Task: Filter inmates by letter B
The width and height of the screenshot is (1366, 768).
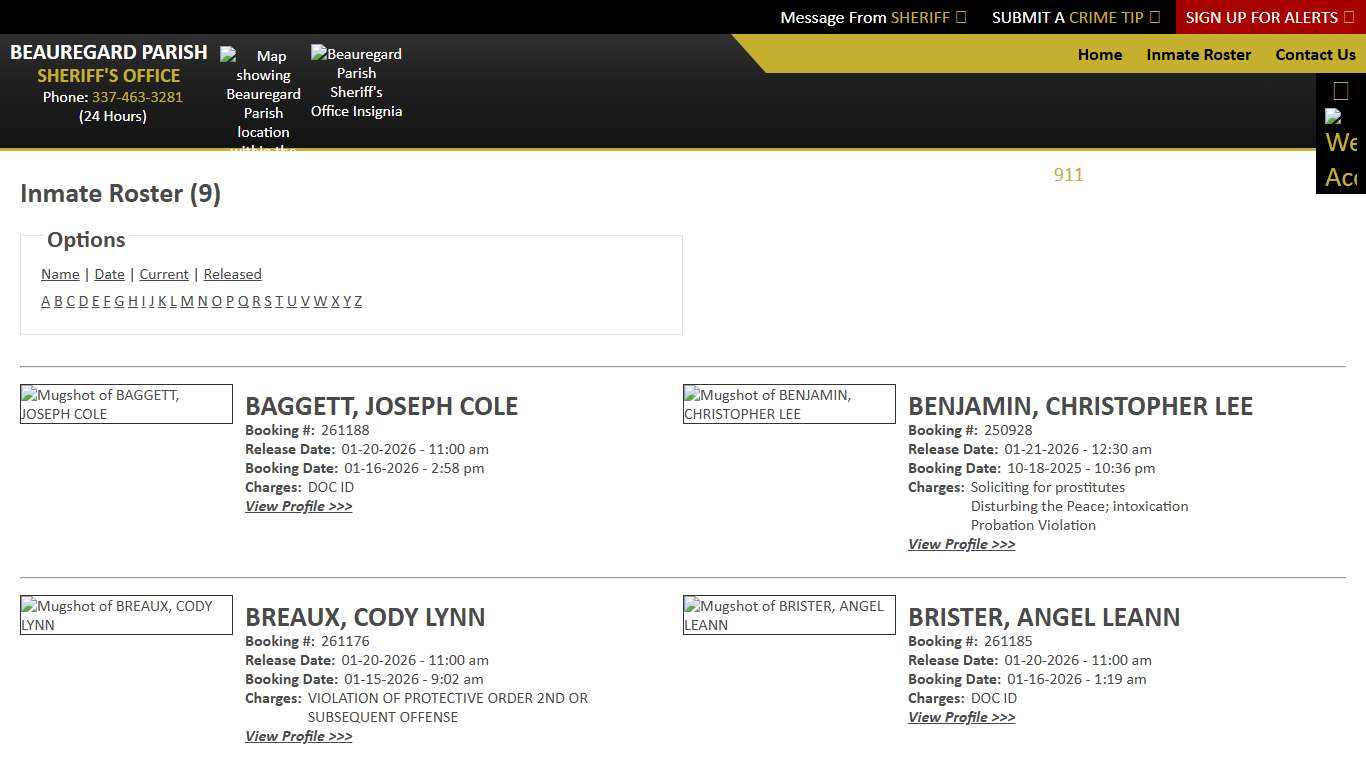Action: click(58, 301)
